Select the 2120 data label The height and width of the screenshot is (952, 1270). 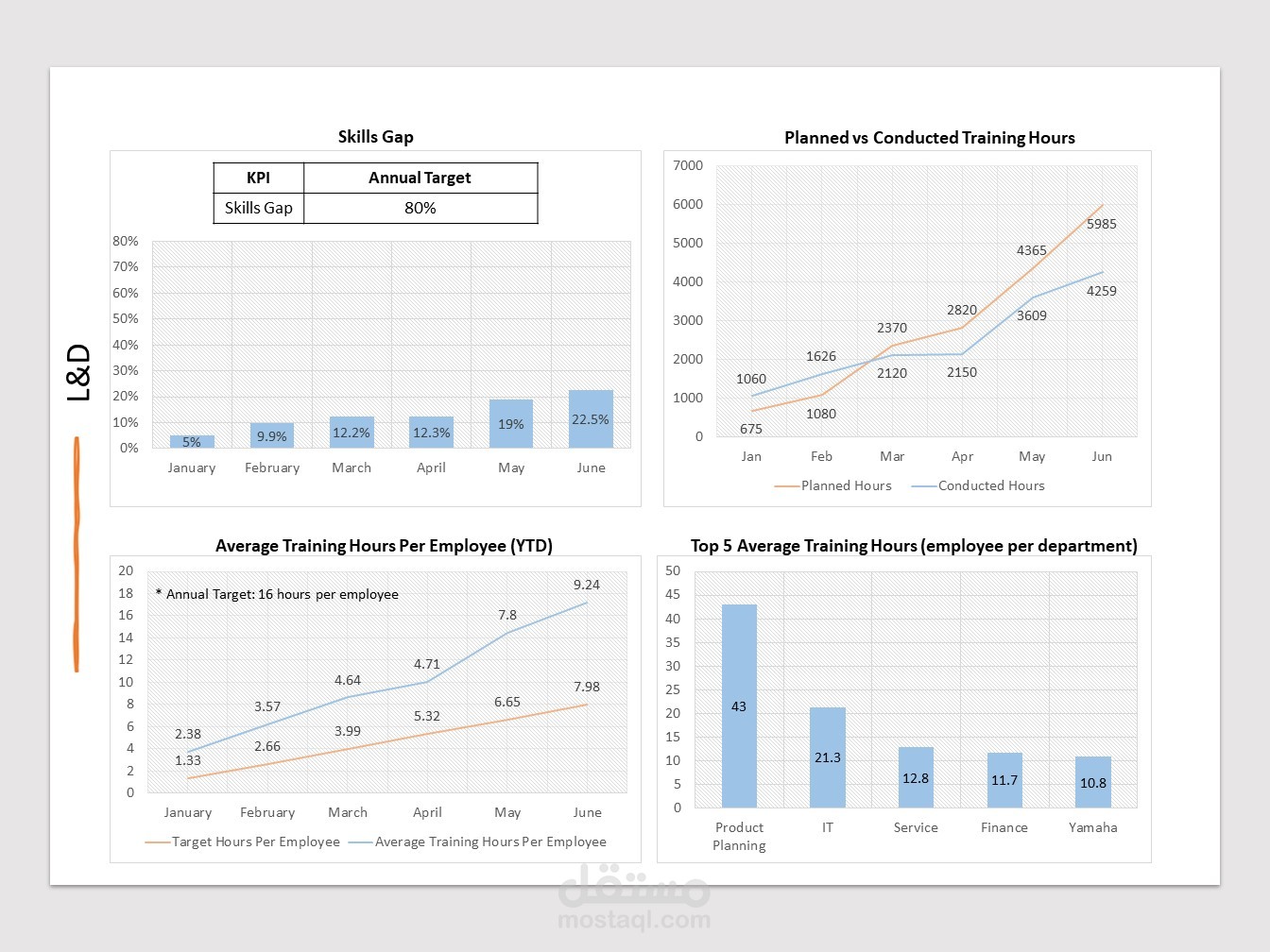[892, 373]
